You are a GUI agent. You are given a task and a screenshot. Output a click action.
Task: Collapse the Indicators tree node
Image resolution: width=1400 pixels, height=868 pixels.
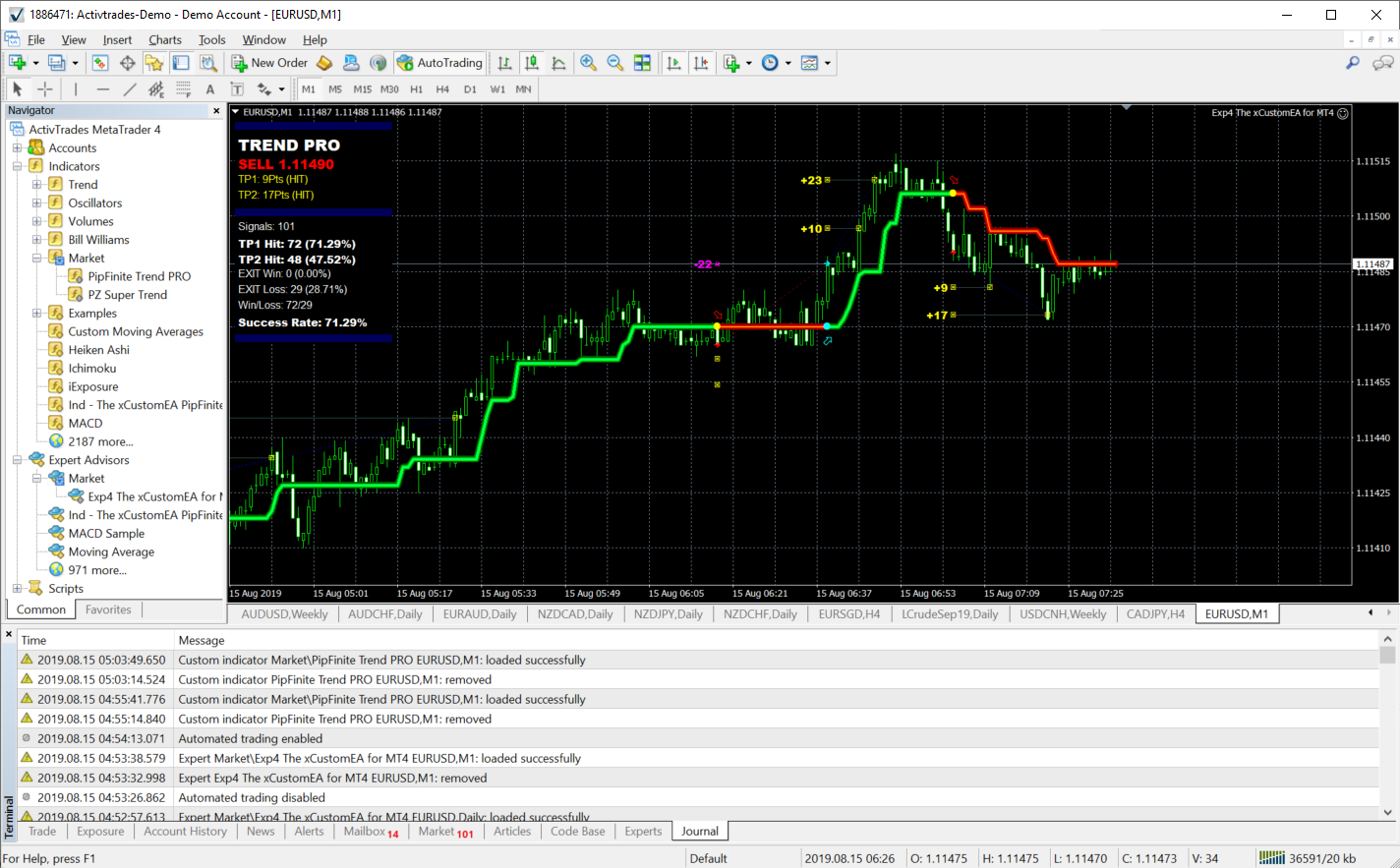click(17, 166)
